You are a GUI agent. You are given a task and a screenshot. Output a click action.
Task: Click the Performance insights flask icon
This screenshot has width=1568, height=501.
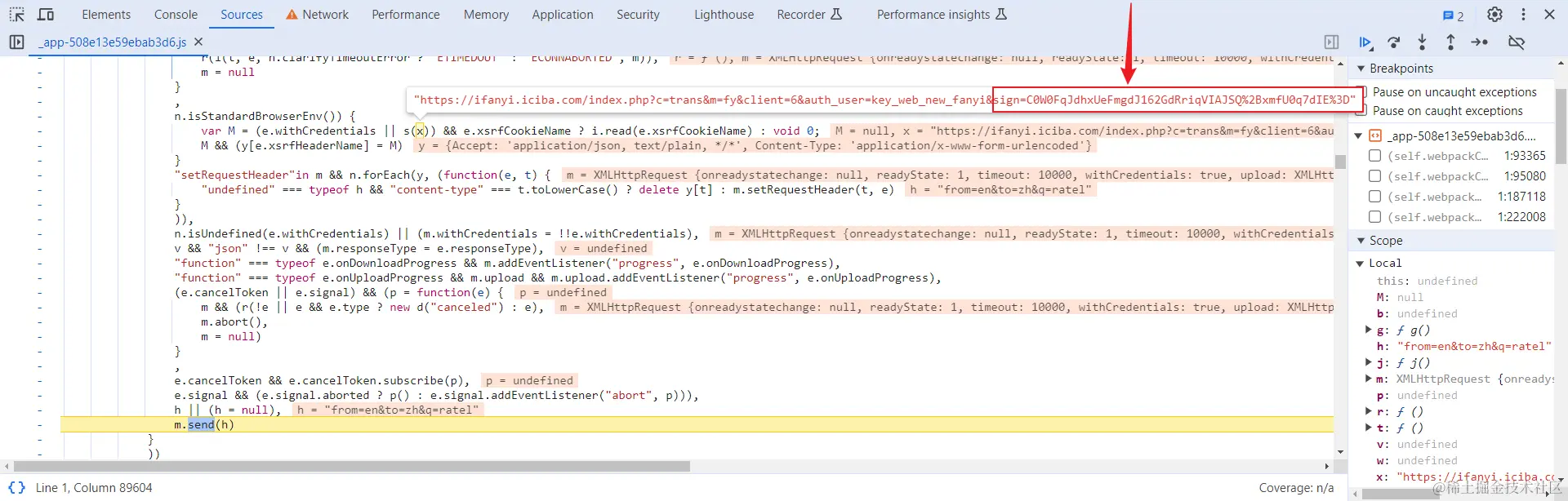(x=1001, y=15)
